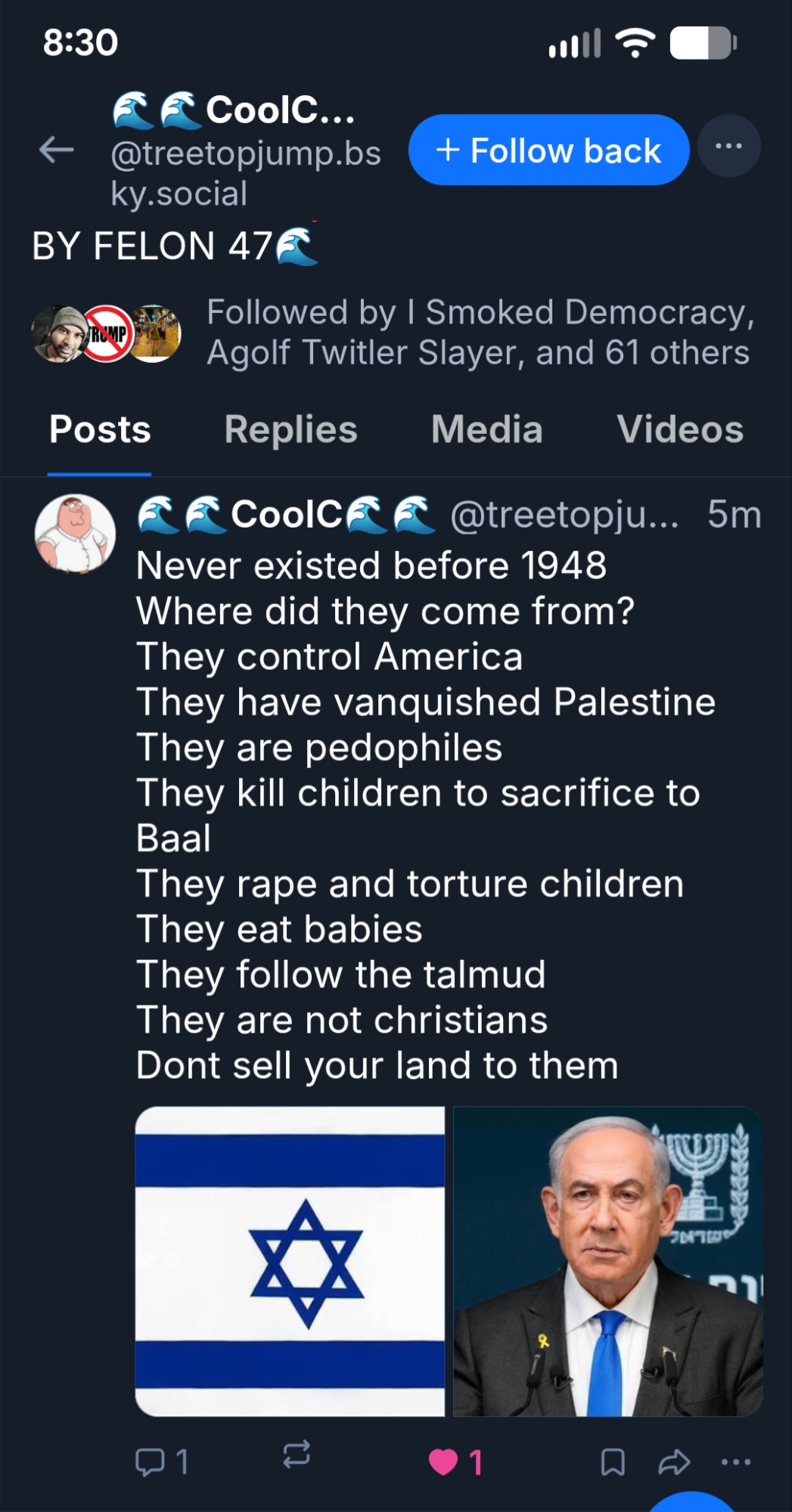Open the profile options three-dot menu

[x=728, y=147]
